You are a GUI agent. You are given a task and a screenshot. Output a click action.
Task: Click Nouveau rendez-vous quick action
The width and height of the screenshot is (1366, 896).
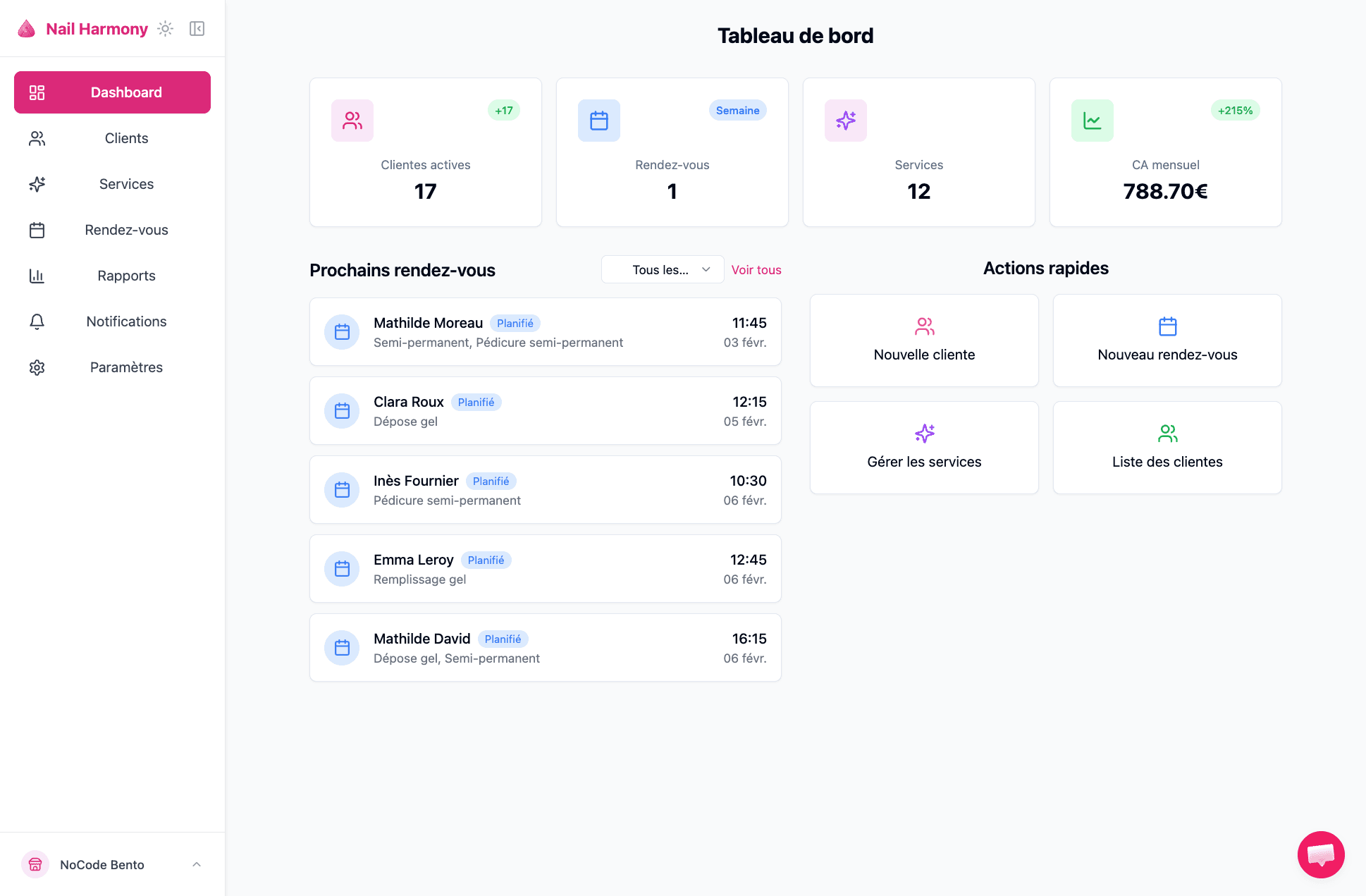coord(1167,340)
